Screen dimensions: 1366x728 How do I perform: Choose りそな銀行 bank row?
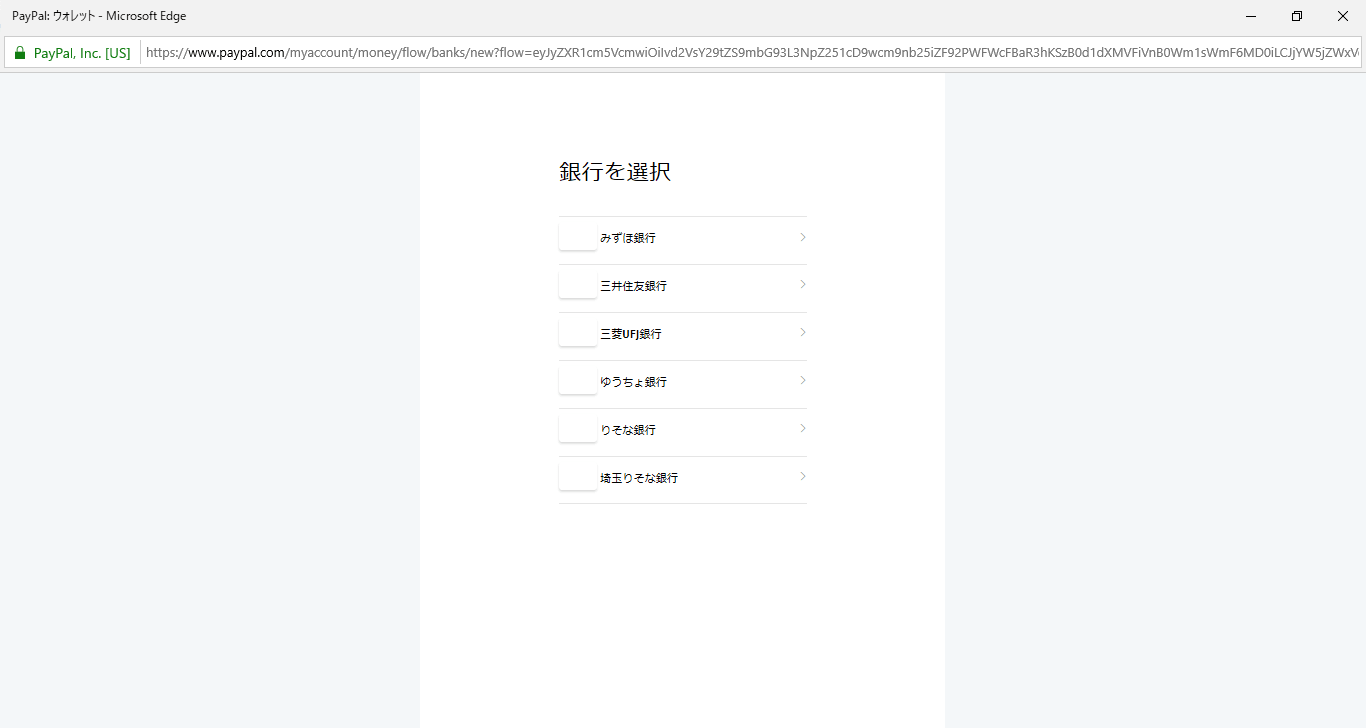tap(682, 430)
